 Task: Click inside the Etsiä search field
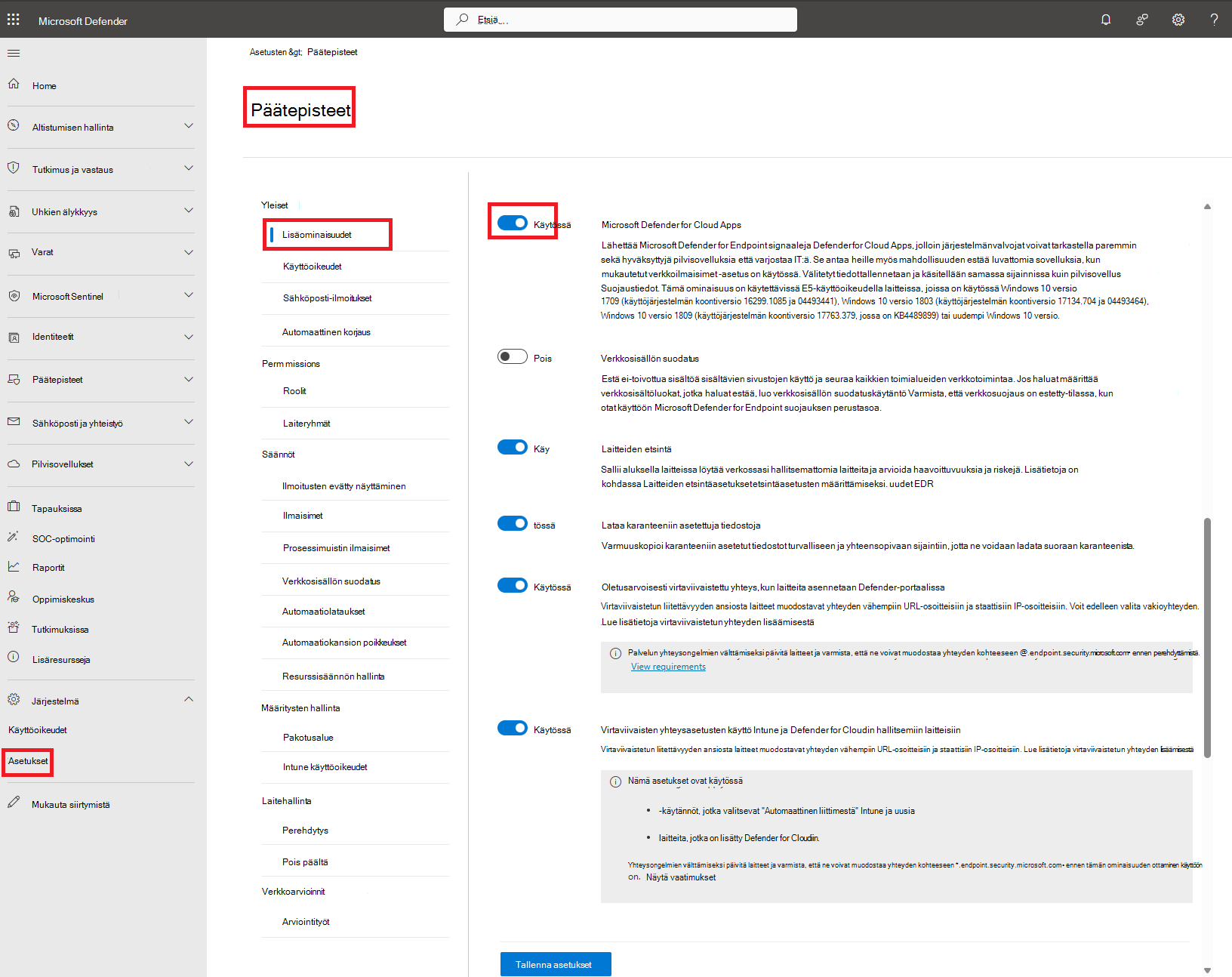pyautogui.click(x=619, y=19)
